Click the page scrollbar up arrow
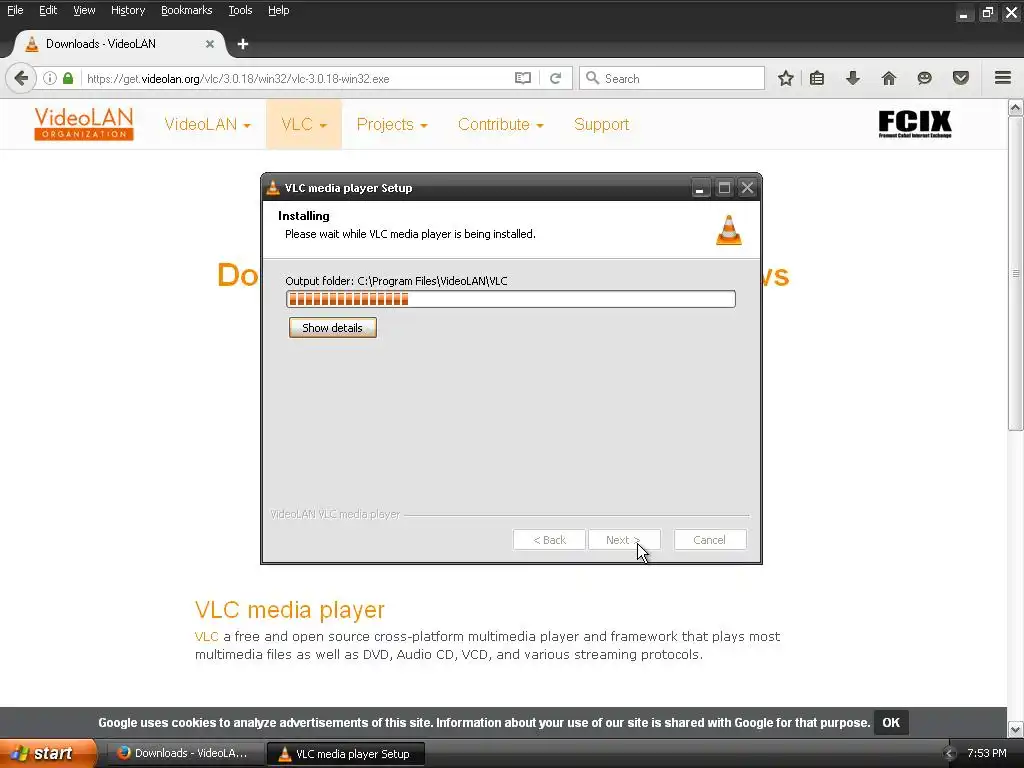Screen dimensions: 1024x768 click(1016, 108)
